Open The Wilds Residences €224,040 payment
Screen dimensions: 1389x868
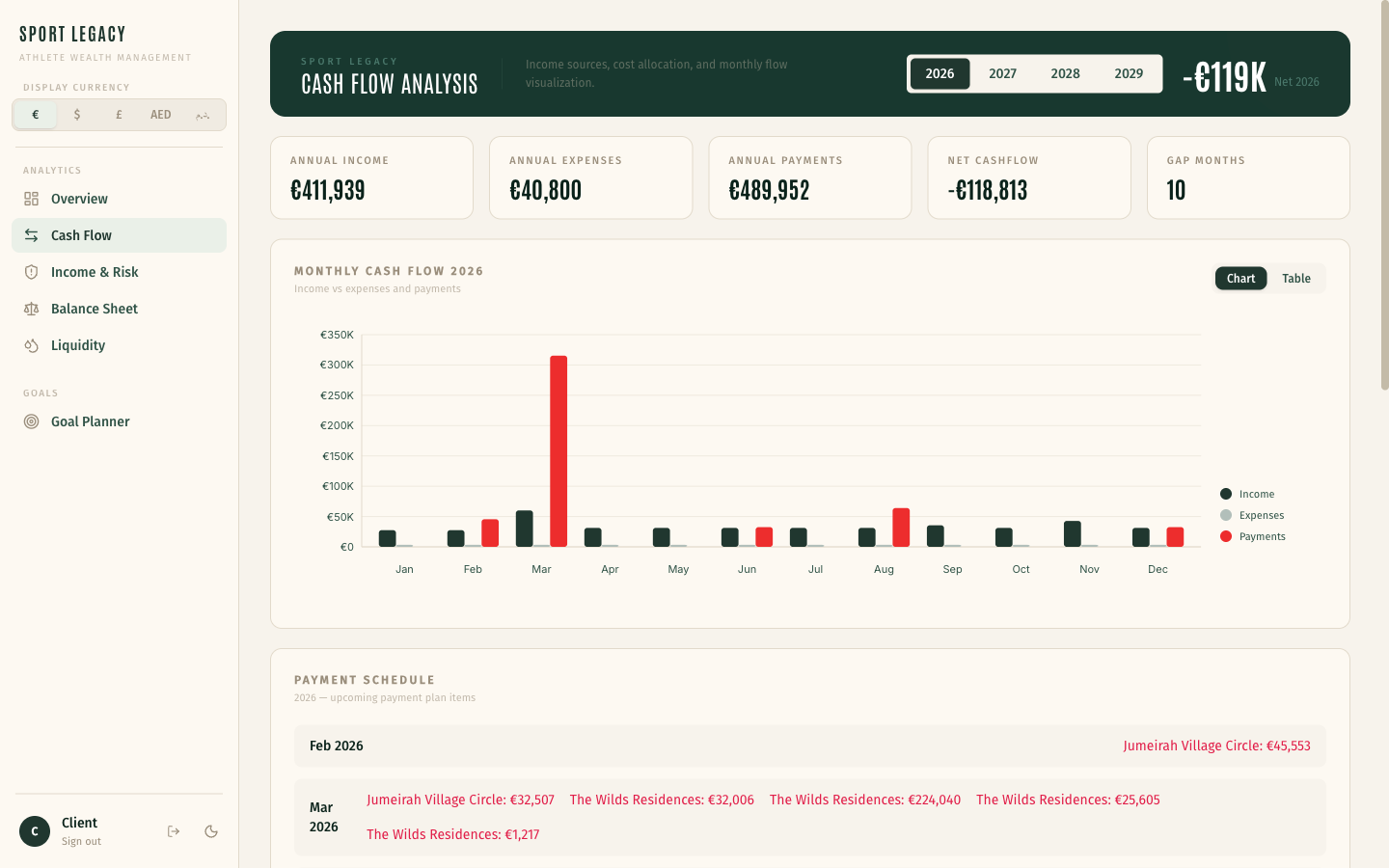865,800
